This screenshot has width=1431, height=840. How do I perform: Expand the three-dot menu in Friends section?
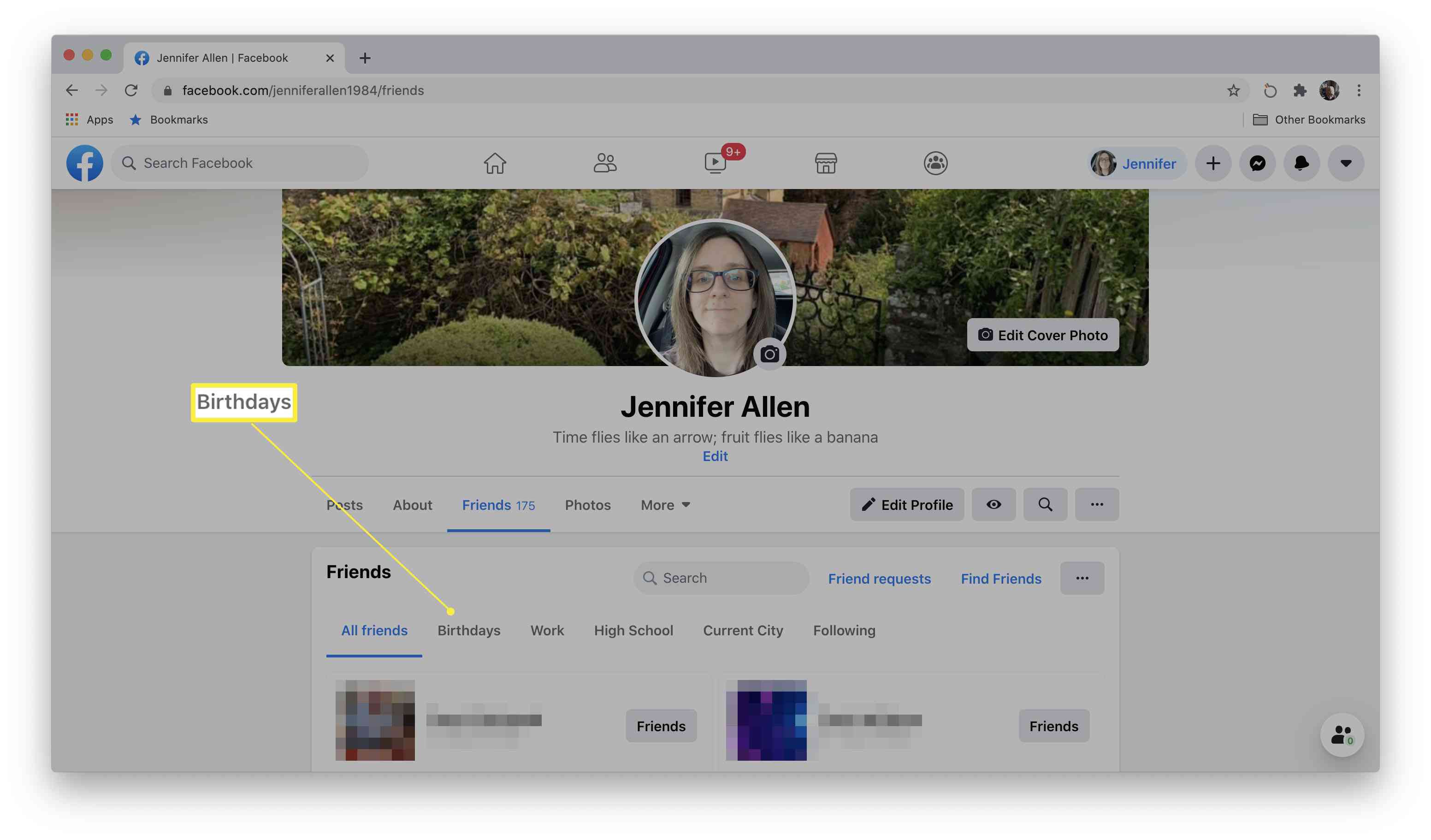tap(1082, 578)
